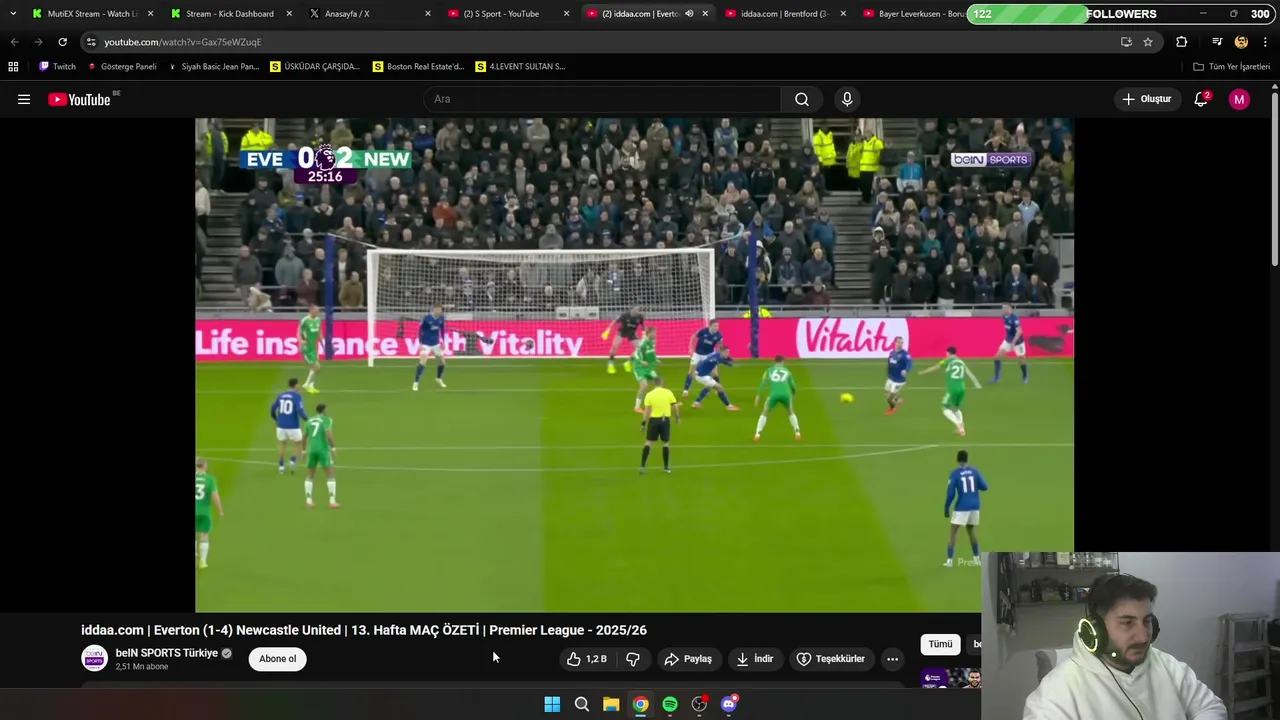Open Discord from taskbar
Image resolution: width=1280 pixels, height=720 pixels.
pos(729,704)
